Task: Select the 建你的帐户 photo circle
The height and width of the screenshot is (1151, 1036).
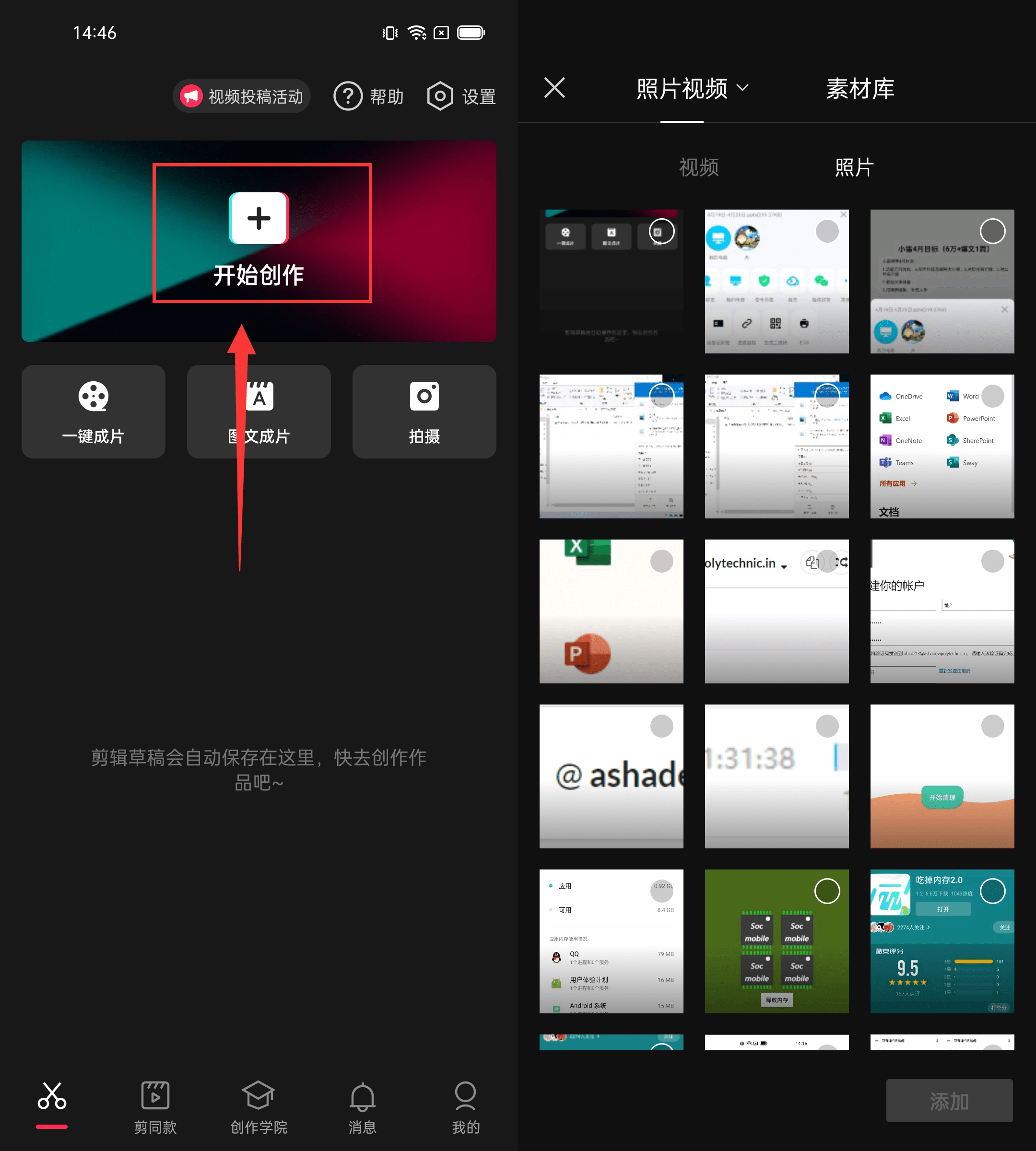Action: 992,561
